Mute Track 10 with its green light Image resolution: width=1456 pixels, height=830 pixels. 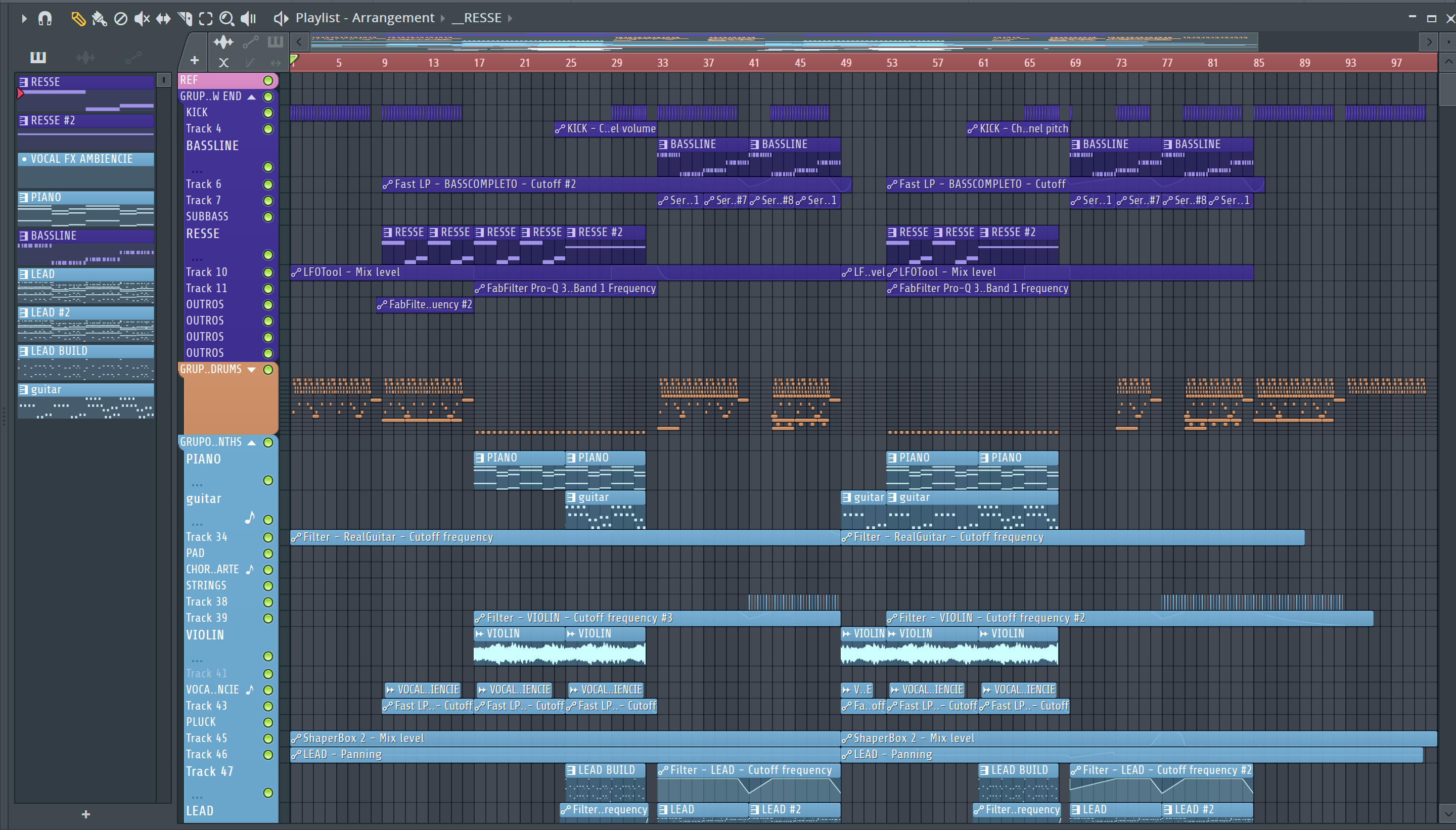coord(268,272)
